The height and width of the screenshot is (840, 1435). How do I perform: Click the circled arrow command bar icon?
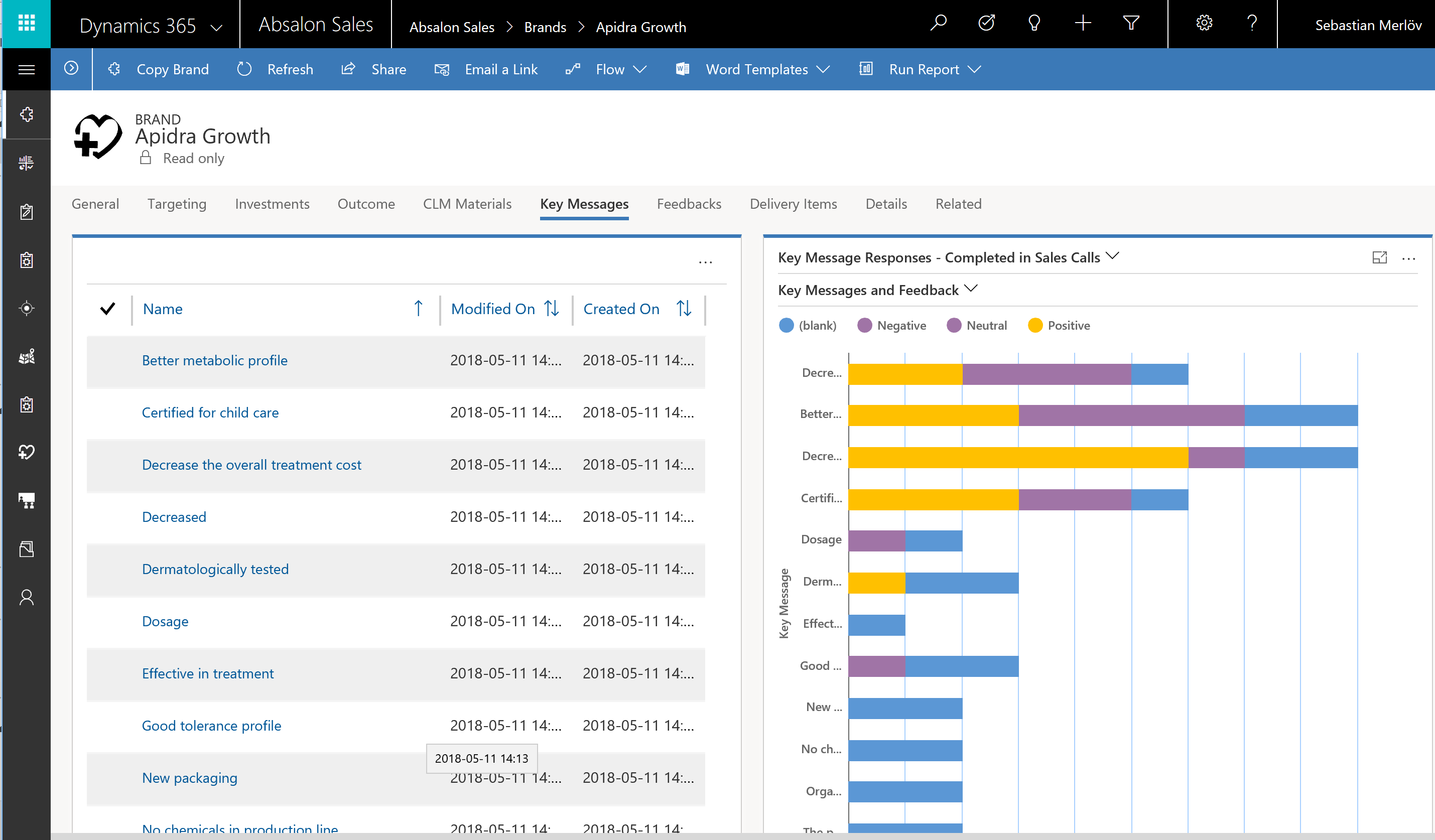point(71,68)
